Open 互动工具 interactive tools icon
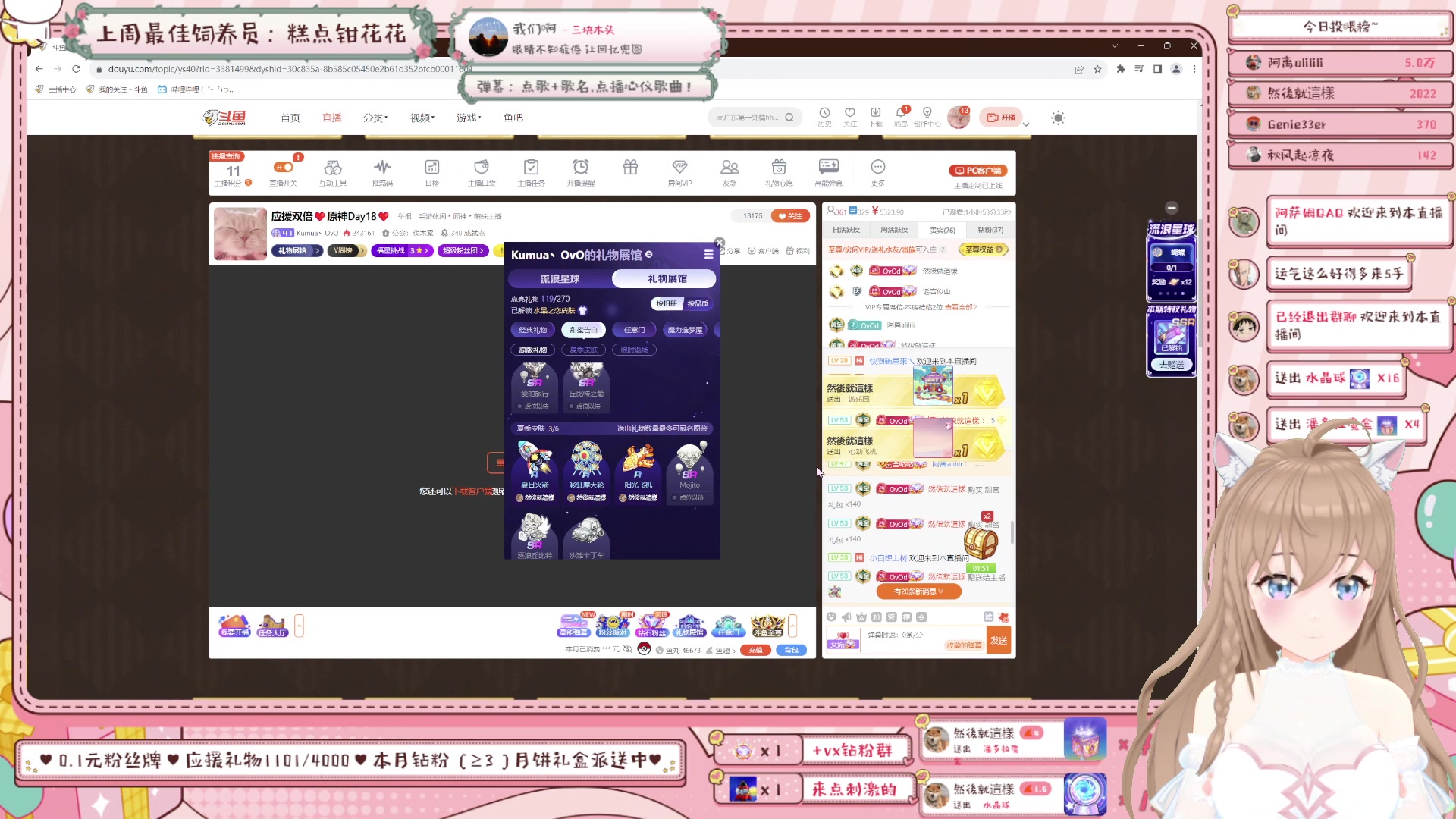 coord(333,167)
